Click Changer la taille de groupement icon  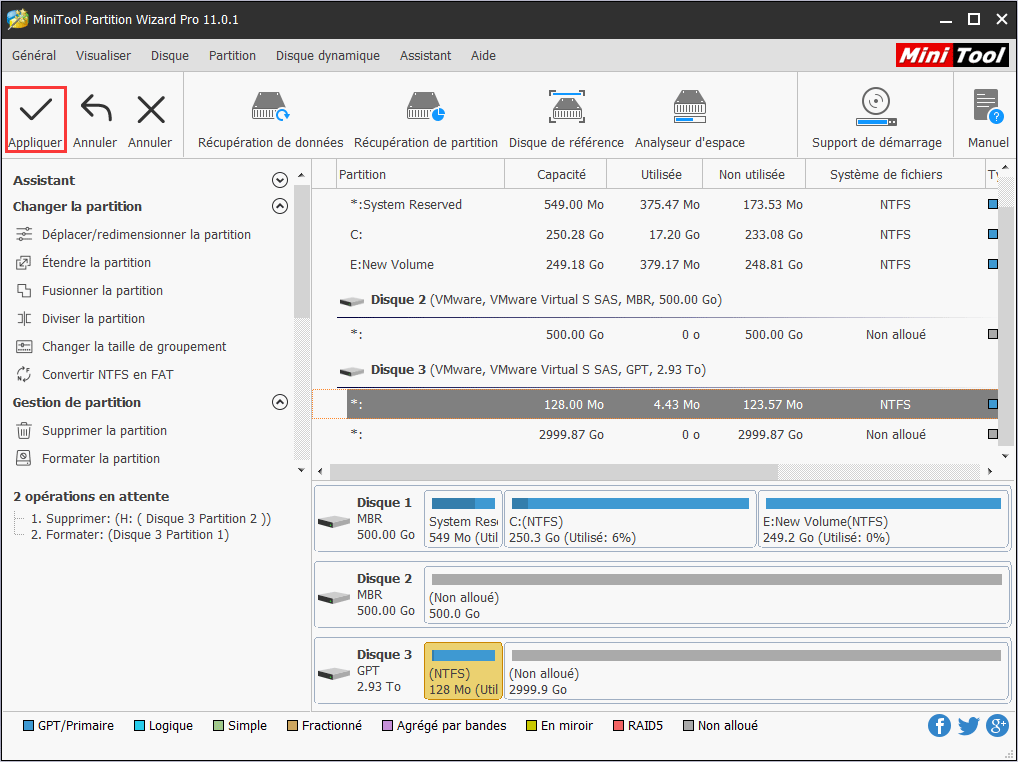pos(24,346)
